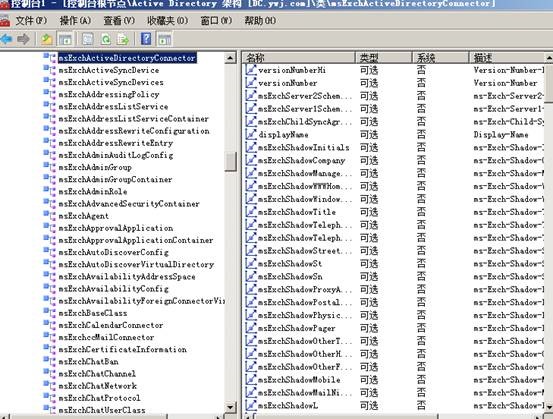This screenshot has height=419, width=553.
Task: Sort by the 系统 column header
Action: click(x=440, y=57)
